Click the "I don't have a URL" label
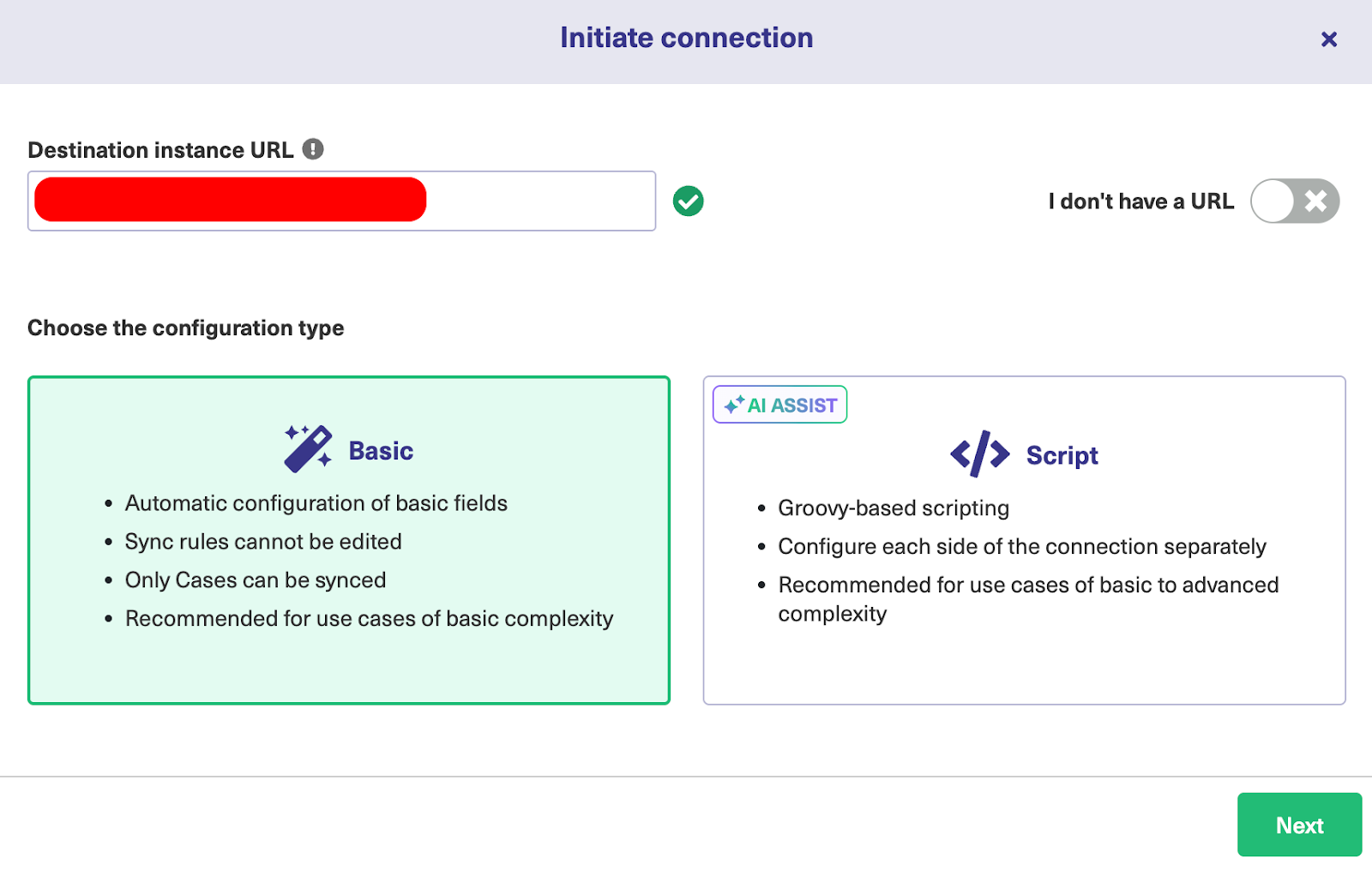Viewport: 1372px width, 871px height. [x=1140, y=201]
